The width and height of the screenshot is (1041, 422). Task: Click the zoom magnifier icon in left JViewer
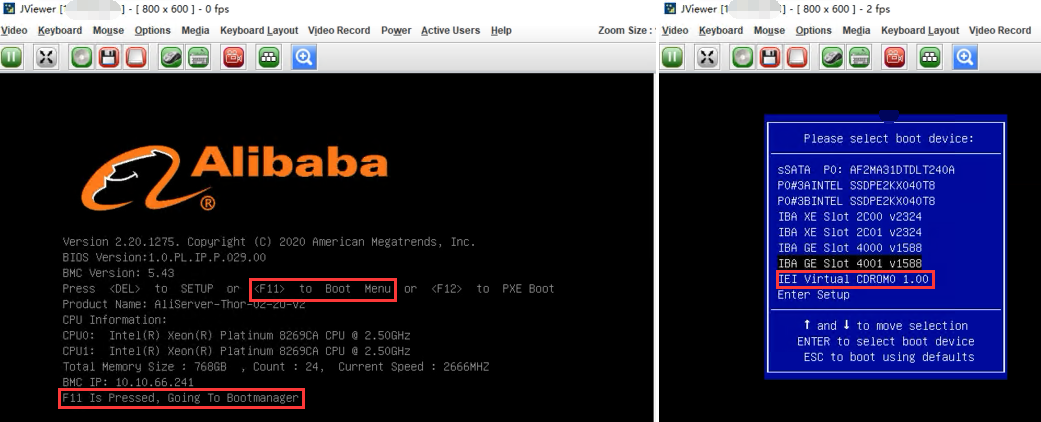tap(304, 58)
